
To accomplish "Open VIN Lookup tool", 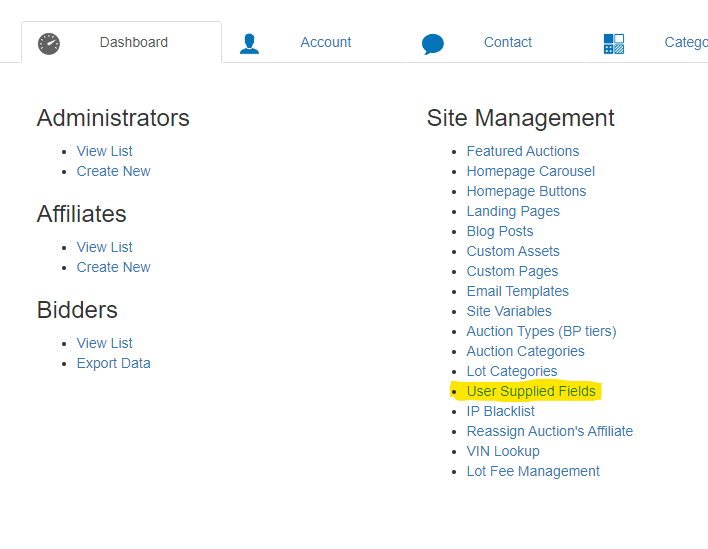I will 502,451.
